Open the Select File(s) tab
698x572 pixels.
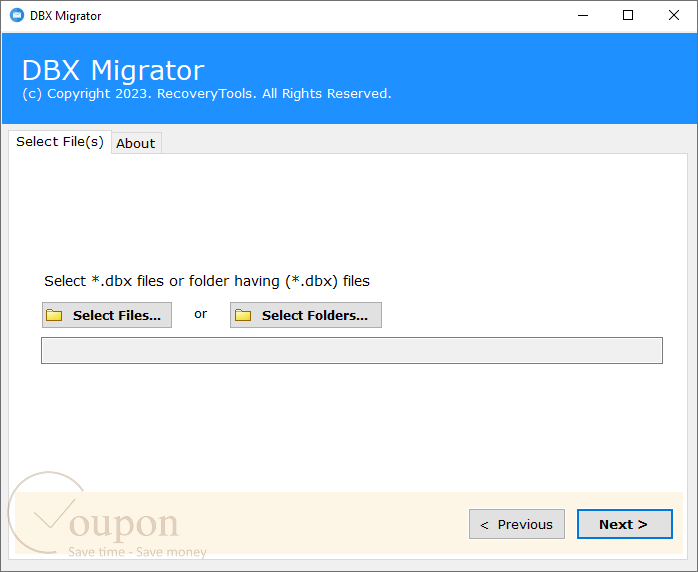60,142
